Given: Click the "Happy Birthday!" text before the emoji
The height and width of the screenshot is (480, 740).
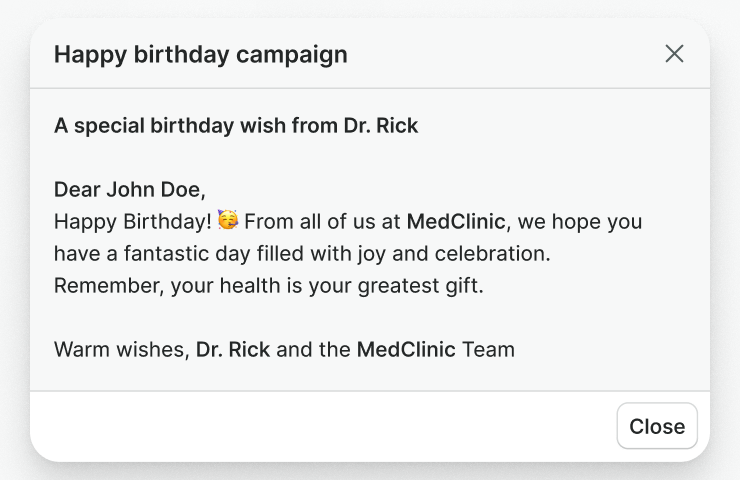Looking at the screenshot, I should (132, 221).
